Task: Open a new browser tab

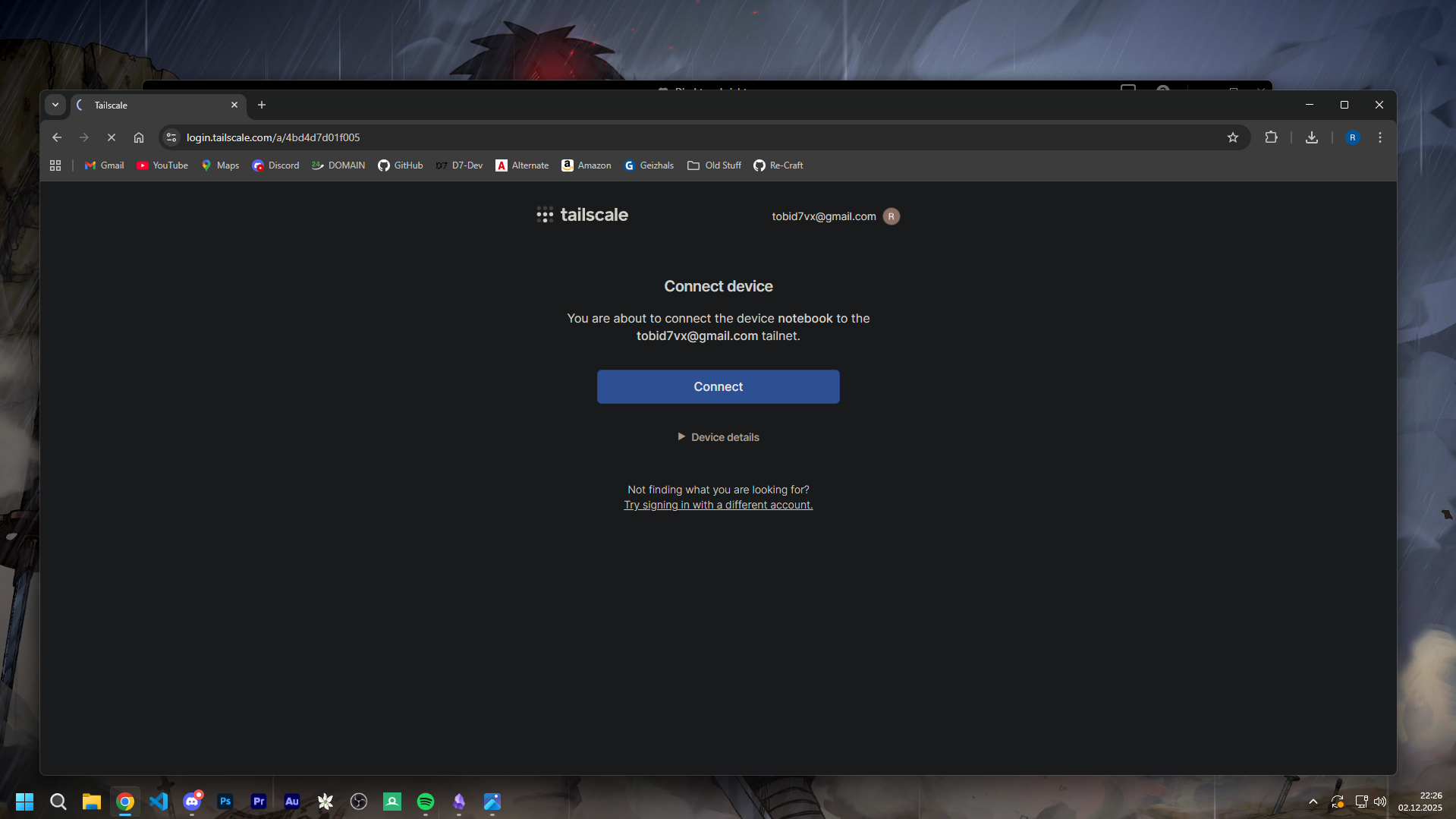Action: (262, 105)
